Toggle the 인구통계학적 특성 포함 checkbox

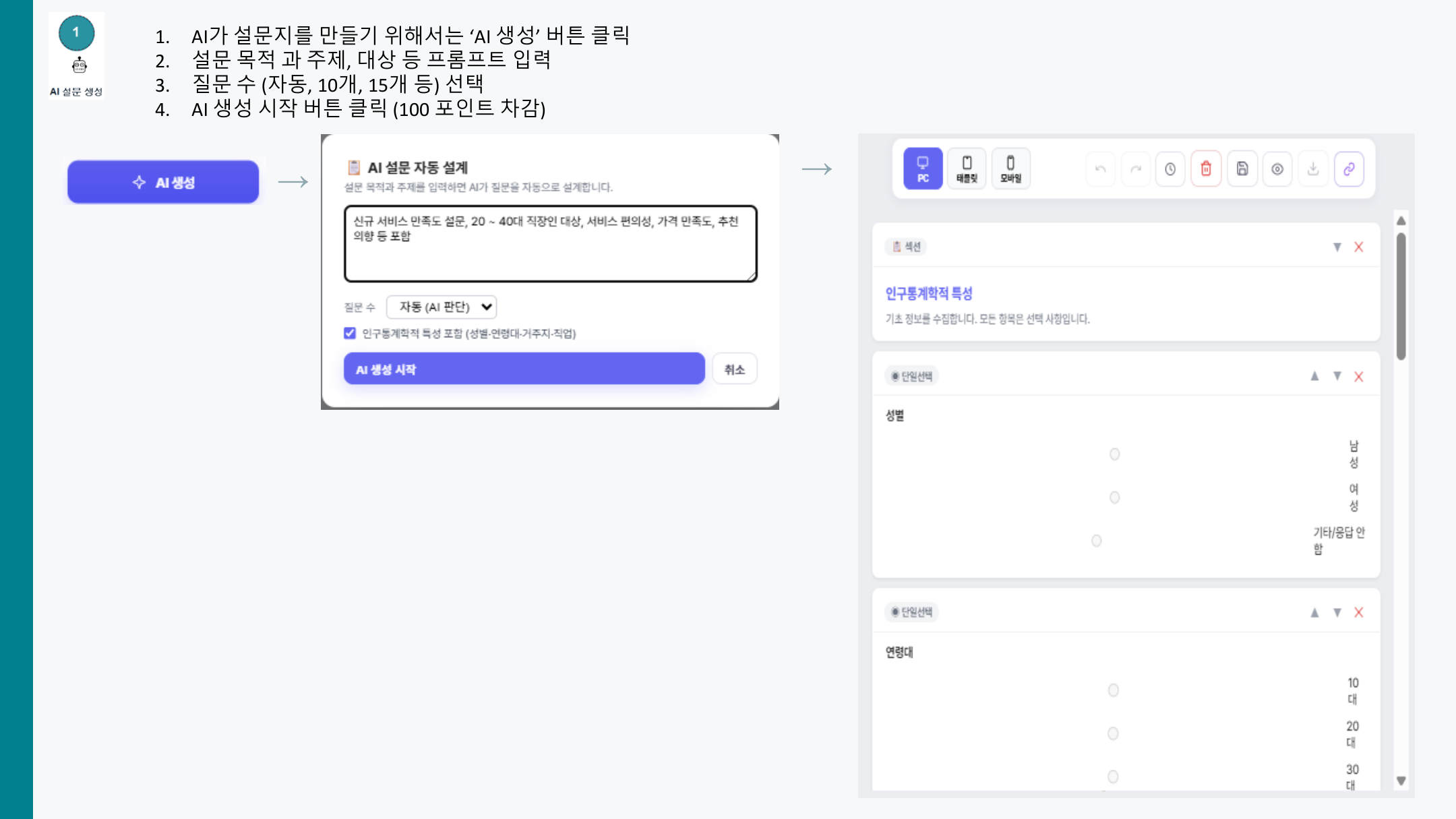350,333
